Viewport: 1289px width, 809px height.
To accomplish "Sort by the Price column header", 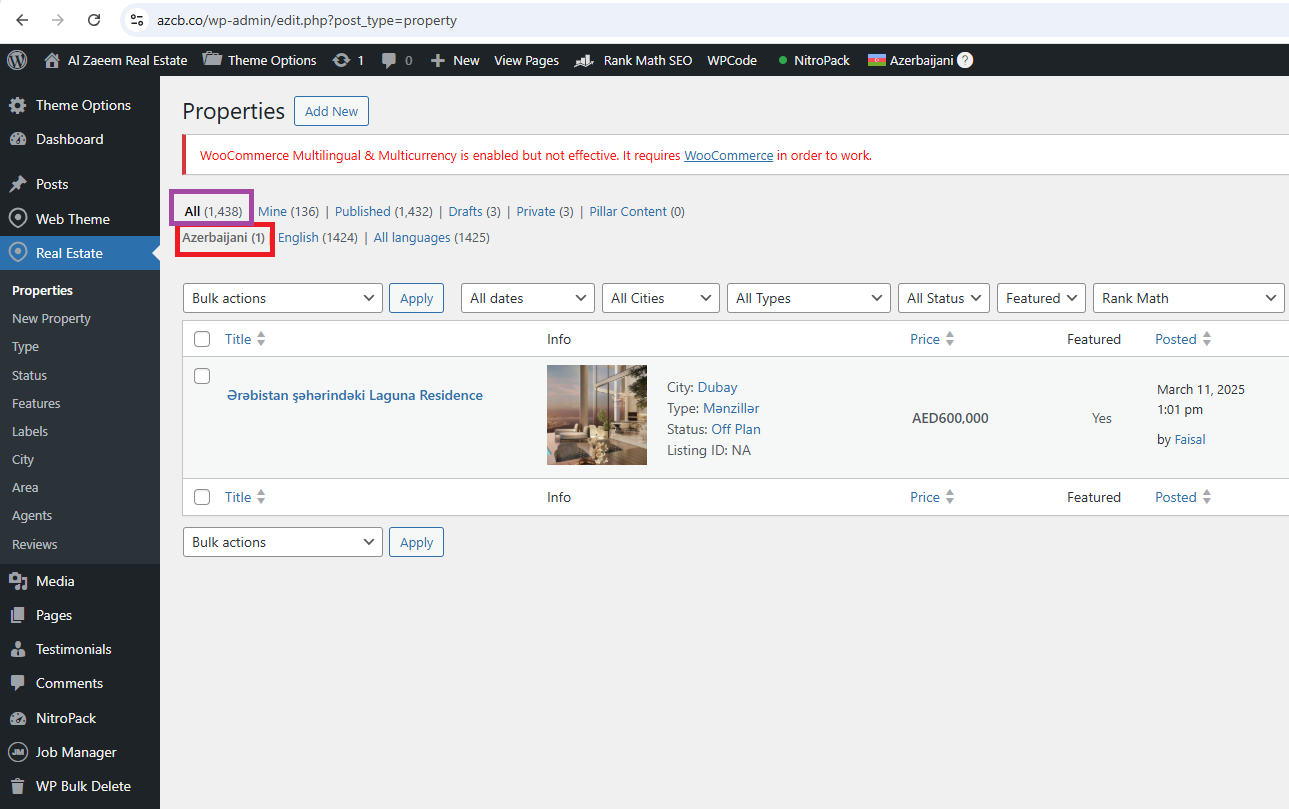I will point(925,339).
